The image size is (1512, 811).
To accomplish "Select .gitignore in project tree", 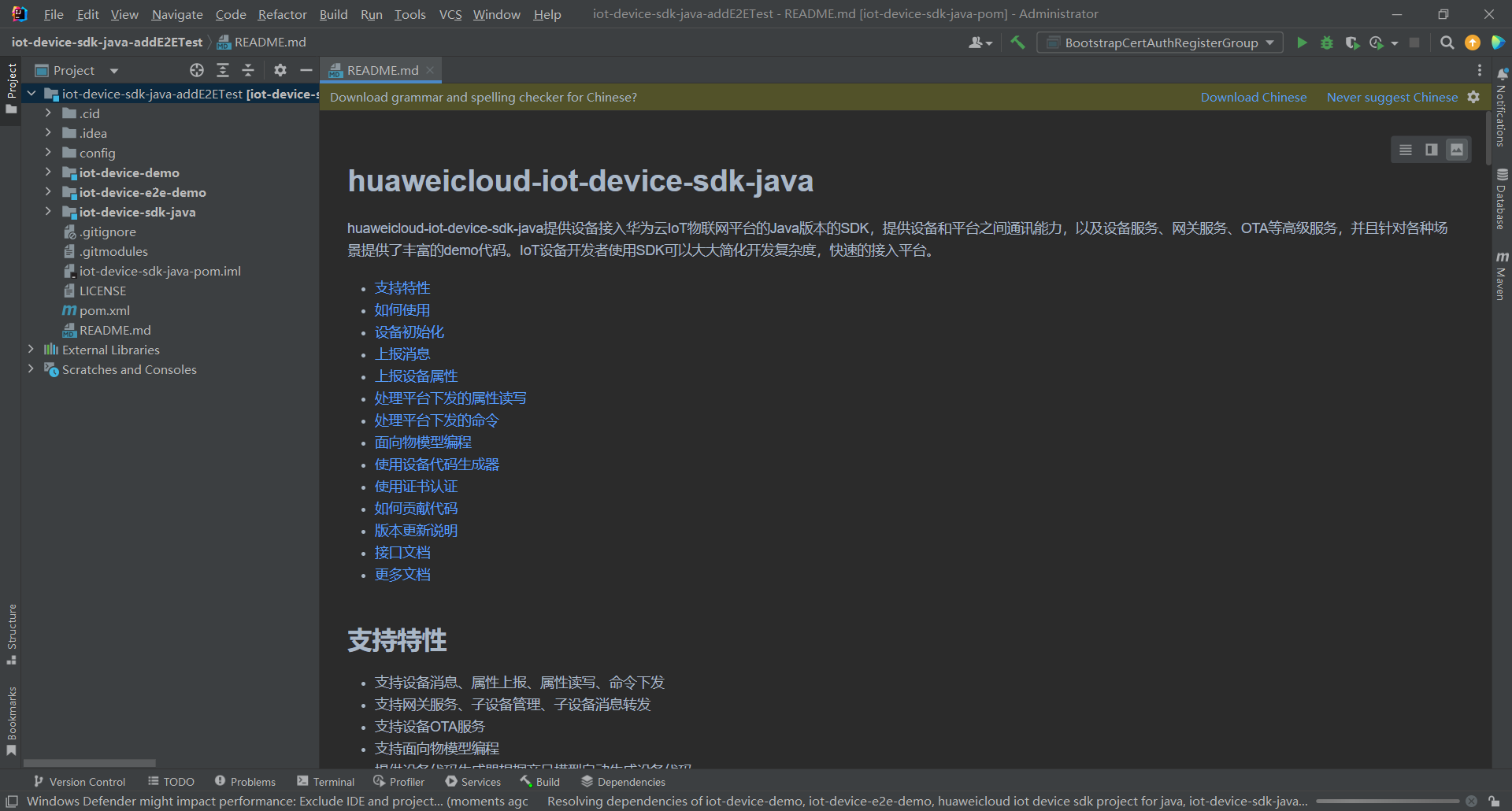I will point(99,231).
